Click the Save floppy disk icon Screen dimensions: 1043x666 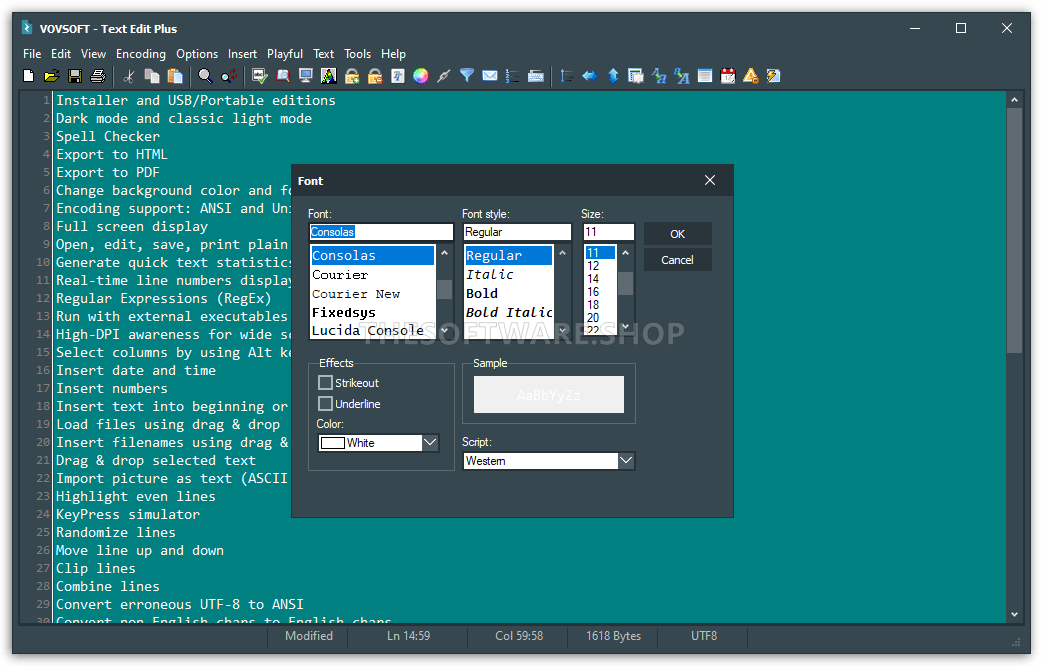point(75,76)
